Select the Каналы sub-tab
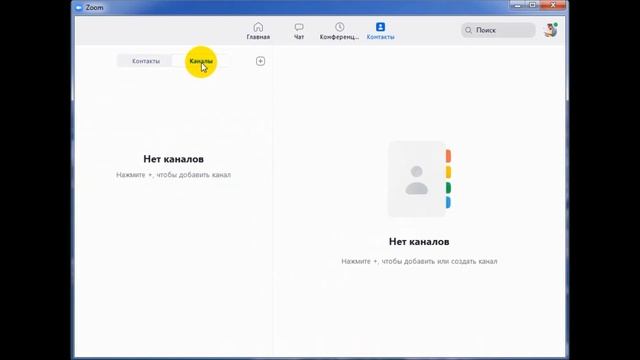Viewport: 640px width, 360px height. click(201, 61)
